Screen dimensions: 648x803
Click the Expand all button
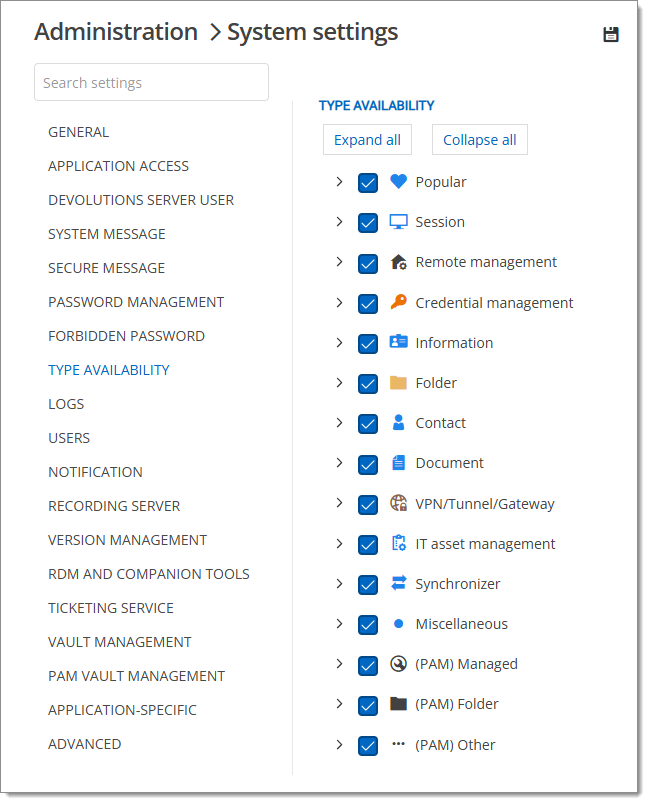point(367,140)
